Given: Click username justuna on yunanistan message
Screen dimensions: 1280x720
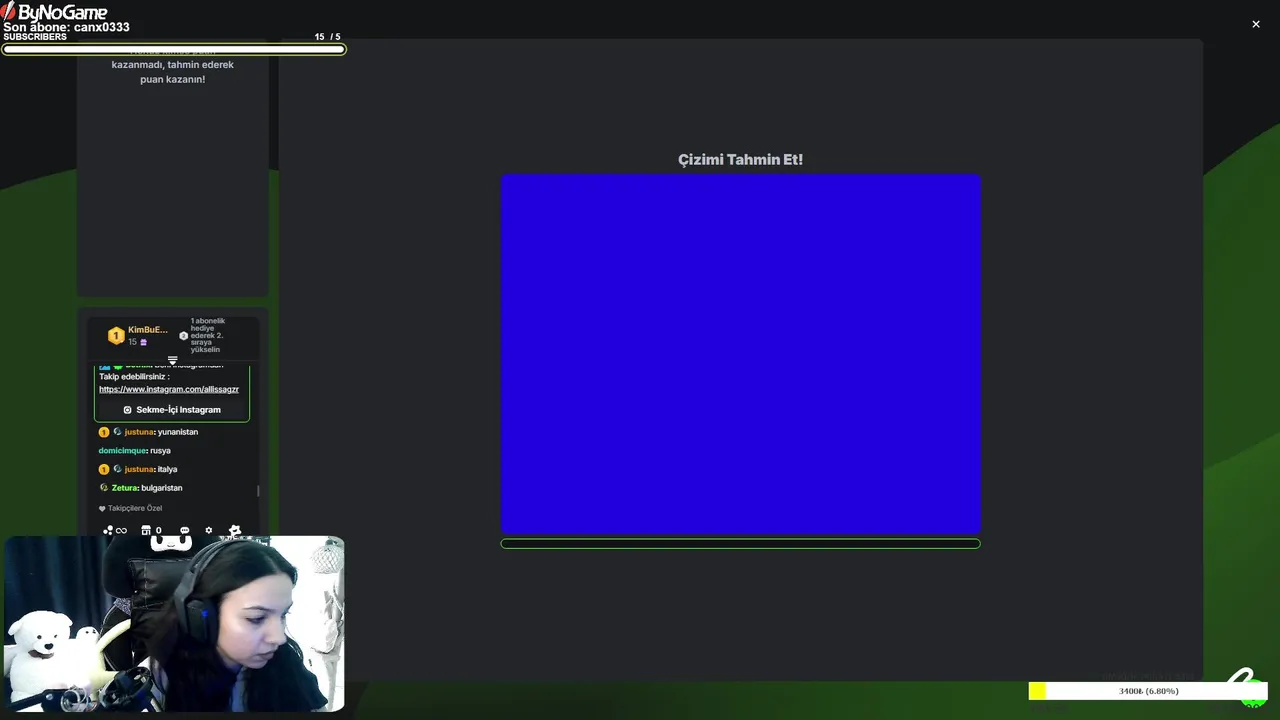Looking at the screenshot, I should (139, 432).
